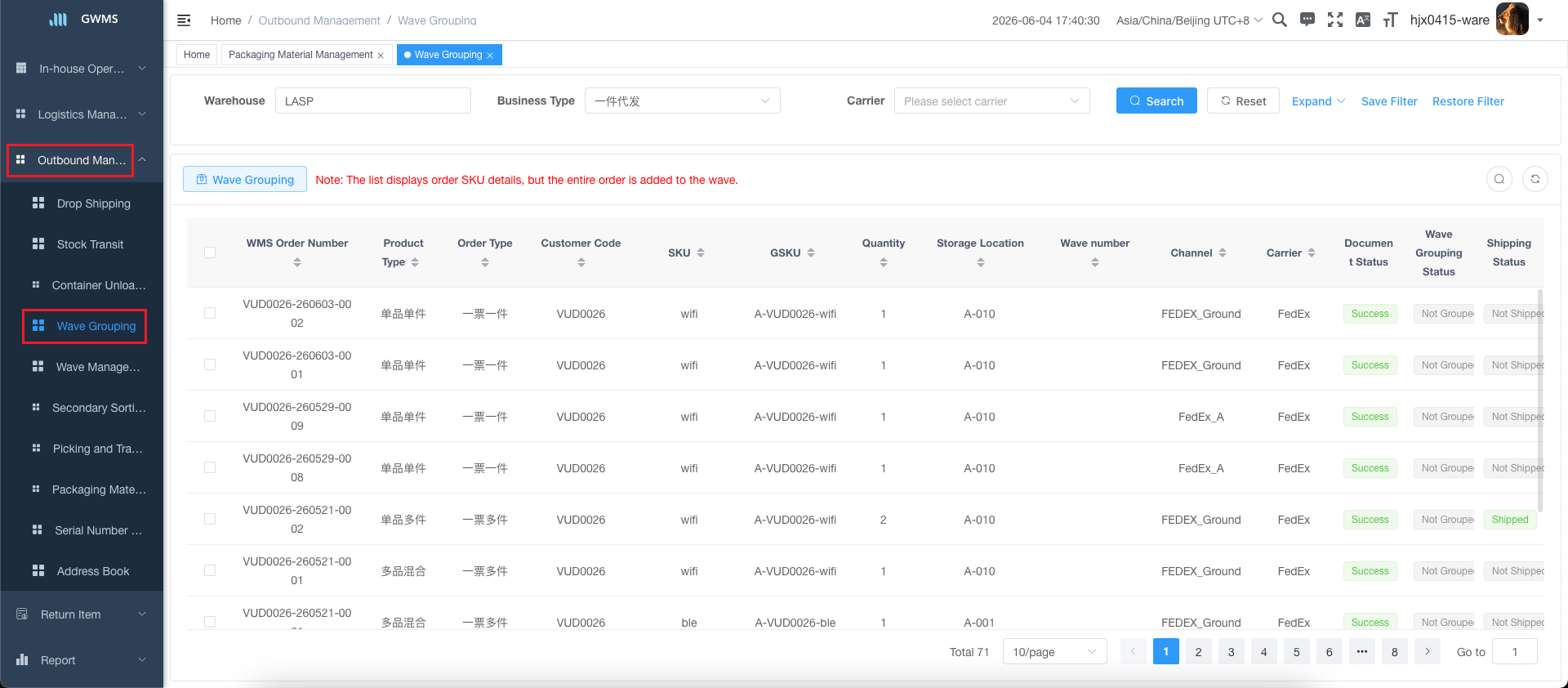The image size is (1568, 688).
Task: Sort by Wave number column
Action: click(1095, 262)
